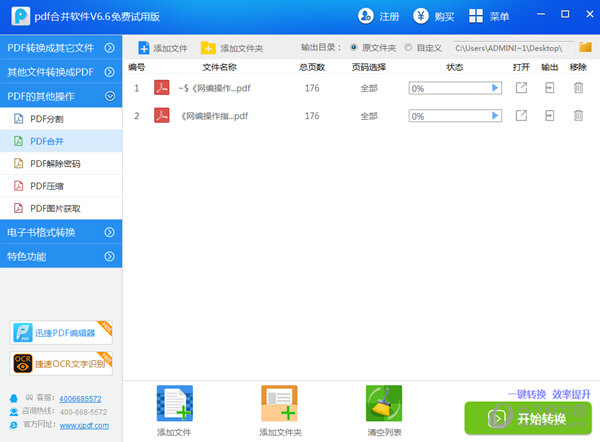The height and width of the screenshot is (442, 600).
Task: Click 输出 output icon for row 2
Action: [549, 115]
